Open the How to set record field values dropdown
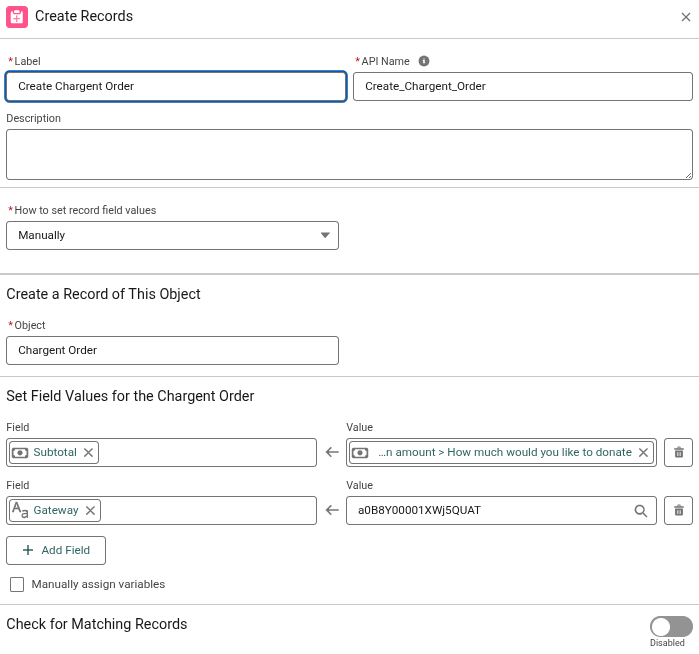Viewport: 699px width, 654px height. point(173,235)
